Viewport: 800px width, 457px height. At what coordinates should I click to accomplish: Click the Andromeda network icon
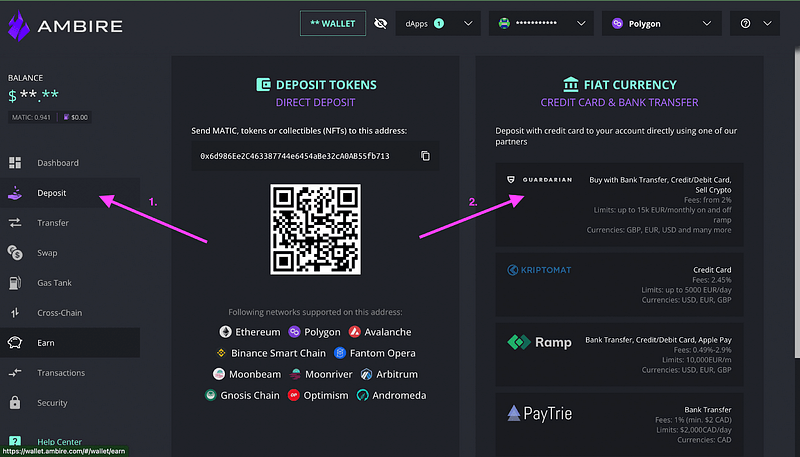(x=362, y=395)
